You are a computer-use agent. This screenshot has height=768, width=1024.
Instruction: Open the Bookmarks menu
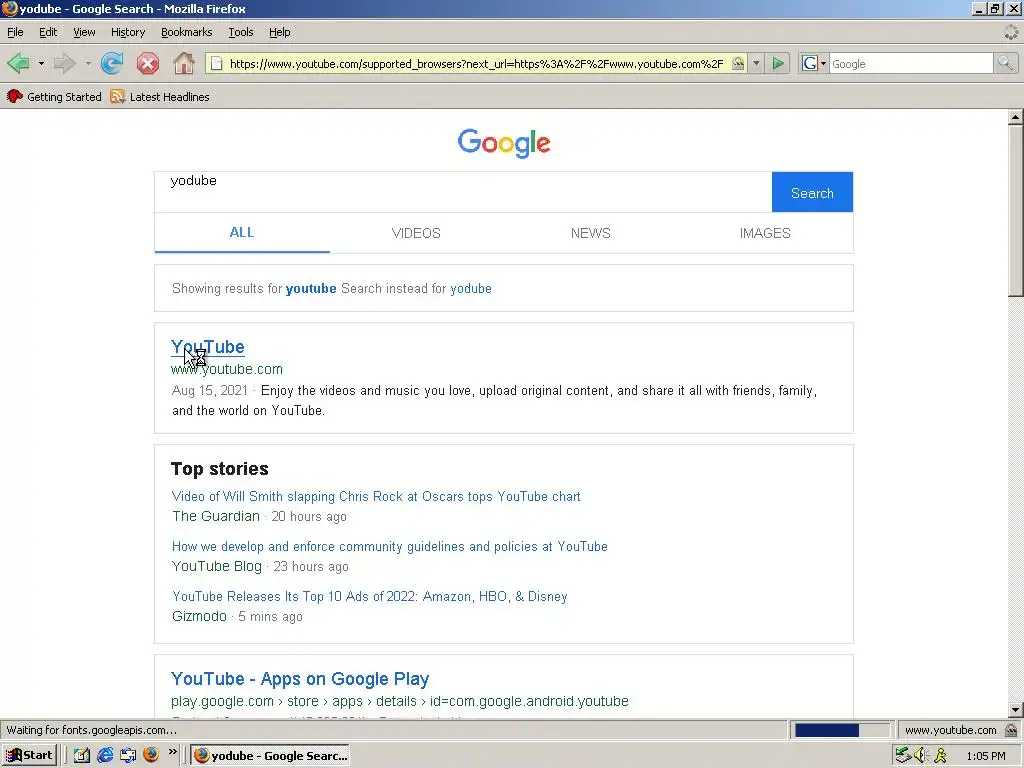click(x=186, y=32)
